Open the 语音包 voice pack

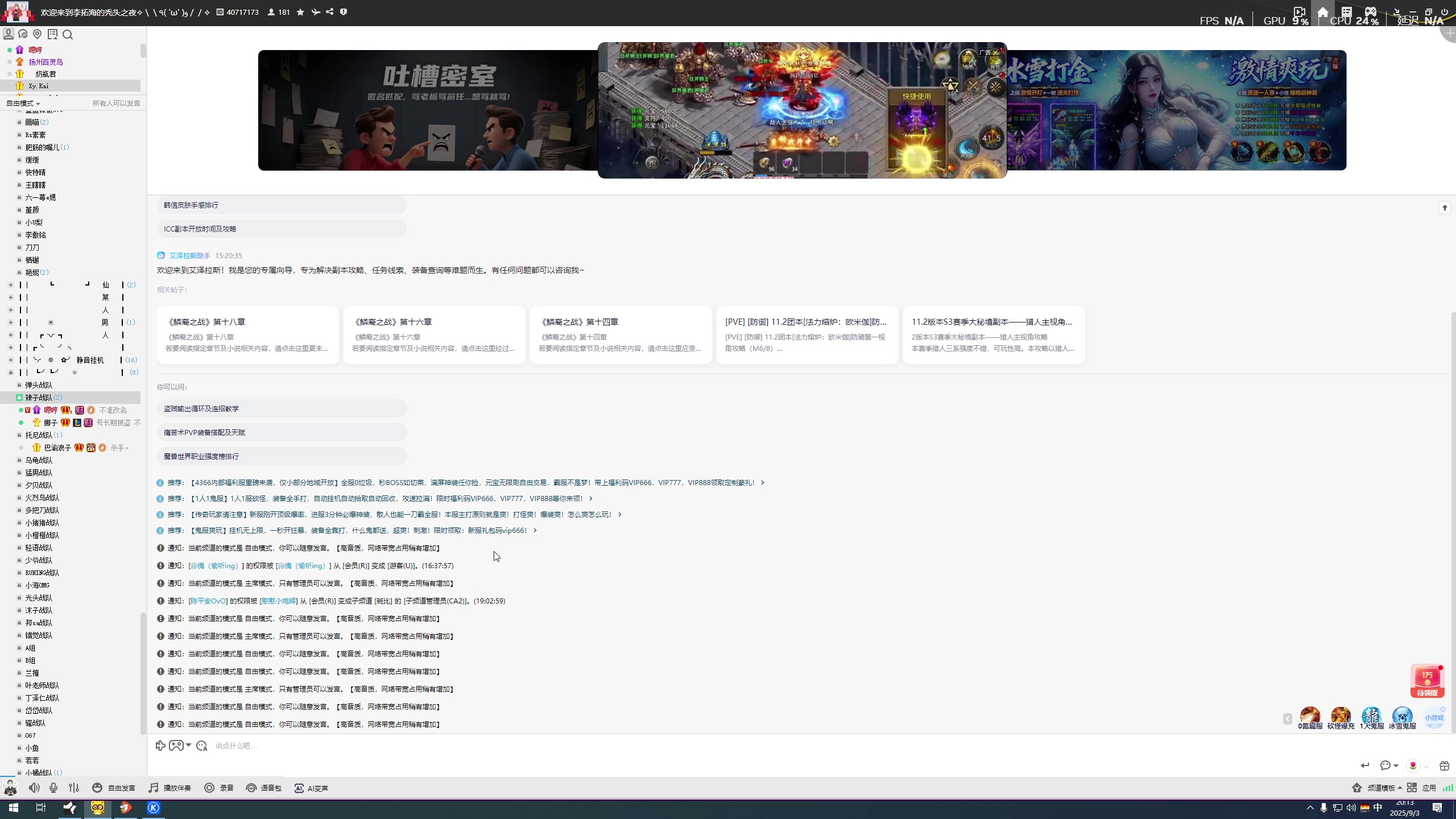[x=263, y=788]
